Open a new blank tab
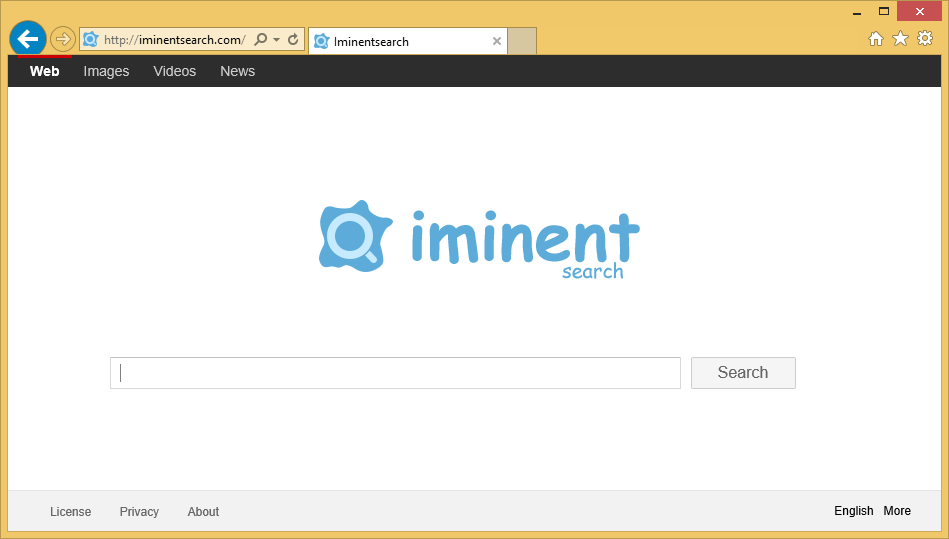The height and width of the screenshot is (539, 949). (522, 41)
